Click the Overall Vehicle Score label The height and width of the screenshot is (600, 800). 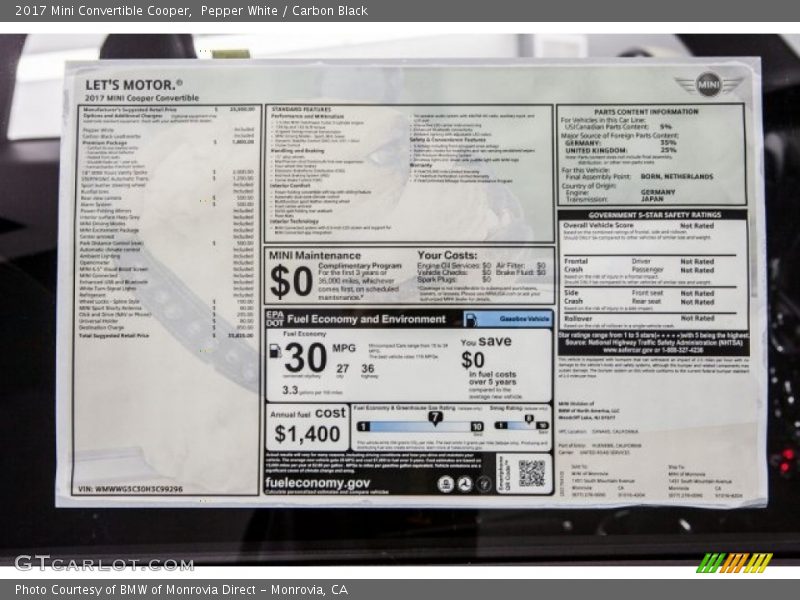coord(598,225)
